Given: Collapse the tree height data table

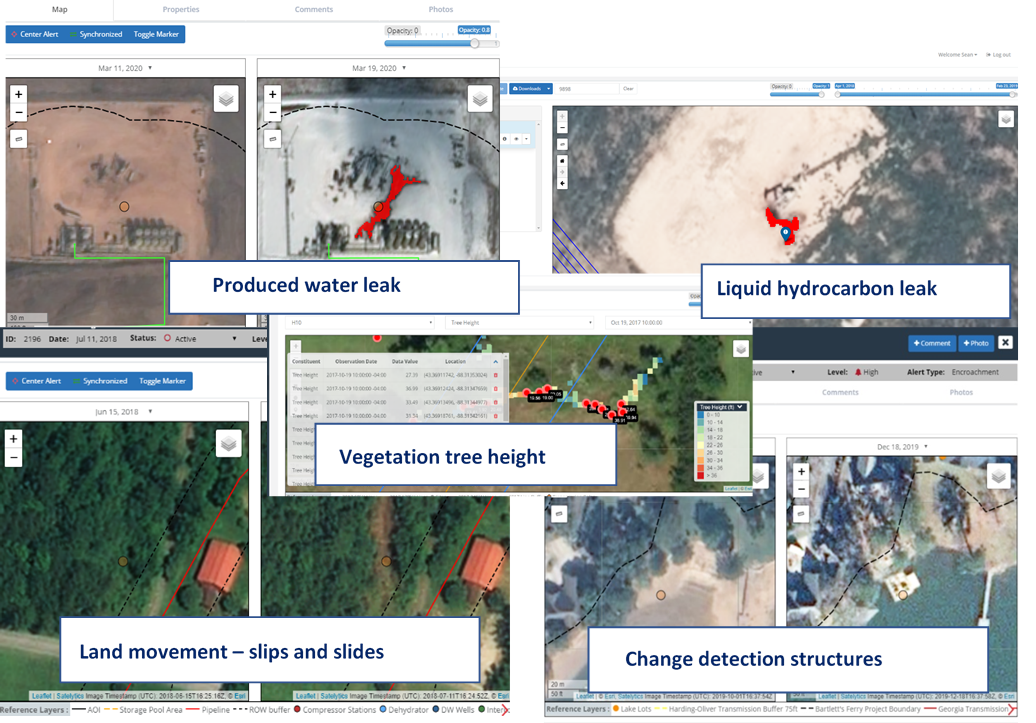Looking at the screenshot, I should [496, 362].
